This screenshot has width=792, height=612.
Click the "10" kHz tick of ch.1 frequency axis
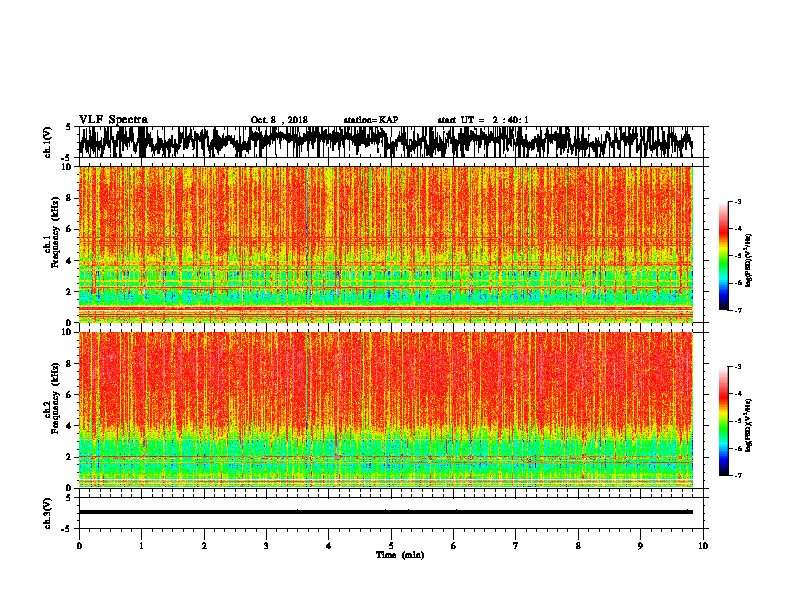click(x=67, y=167)
